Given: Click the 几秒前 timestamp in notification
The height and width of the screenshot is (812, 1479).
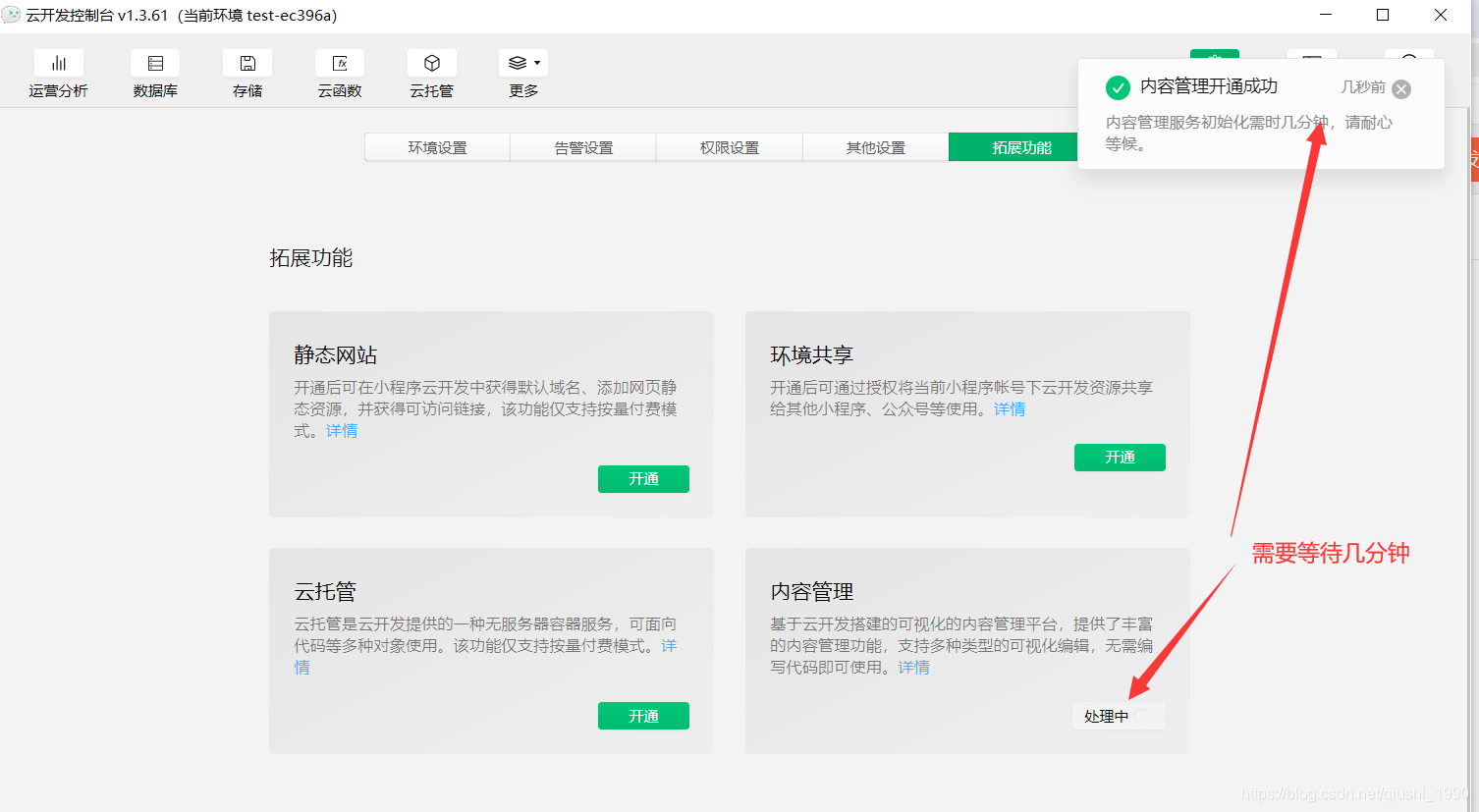Looking at the screenshot, I should [1363, 87].
